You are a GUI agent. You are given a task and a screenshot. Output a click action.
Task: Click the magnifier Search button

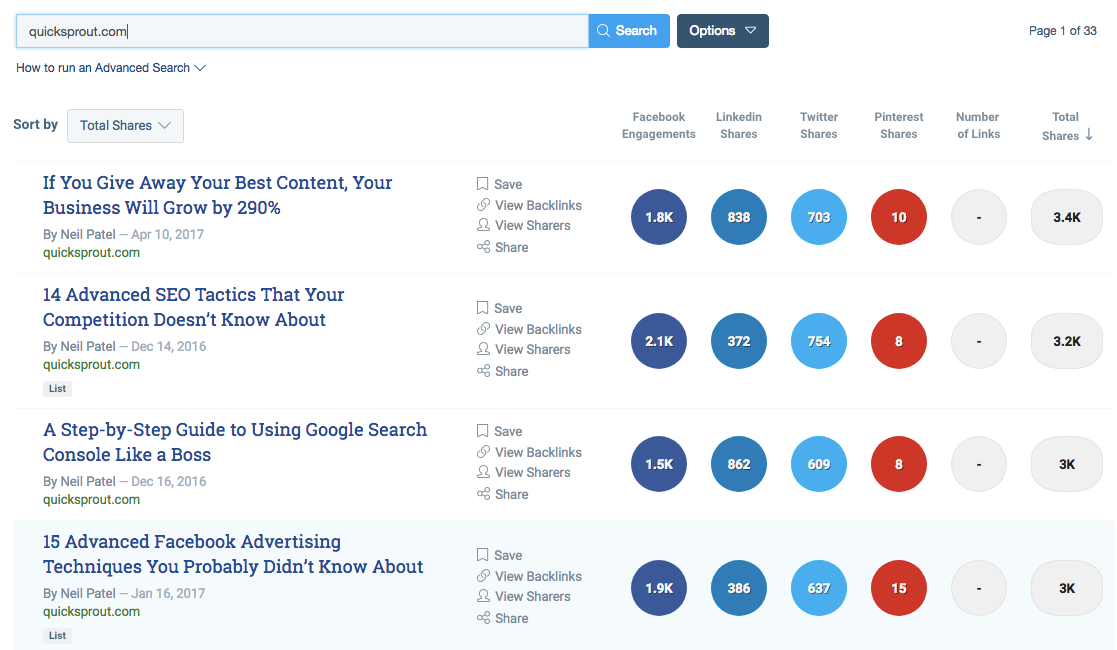(x=628, y=31)
